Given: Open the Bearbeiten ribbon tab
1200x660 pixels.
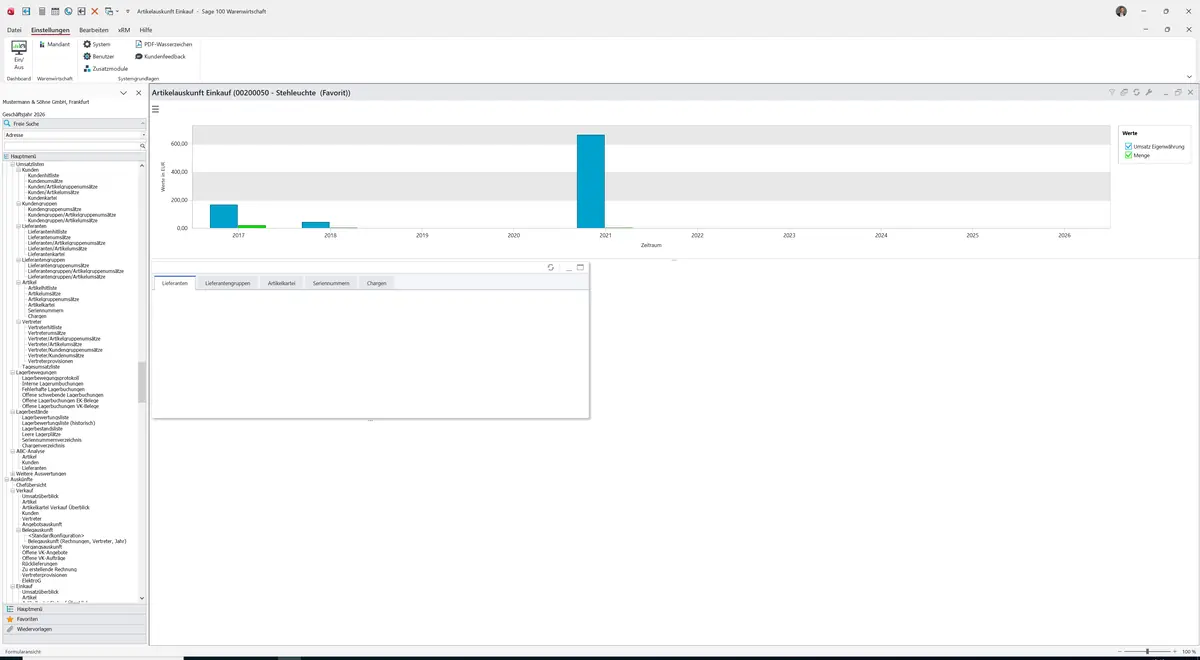Looking at the screenshot, I should tap(94, 30).
